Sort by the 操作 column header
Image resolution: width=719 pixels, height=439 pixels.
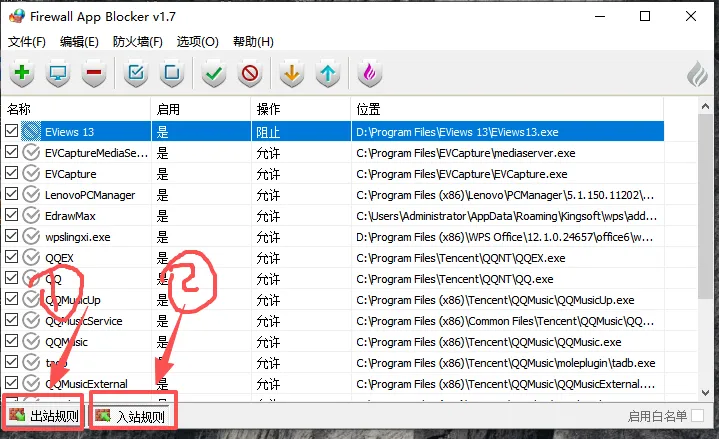coord(301,109)
